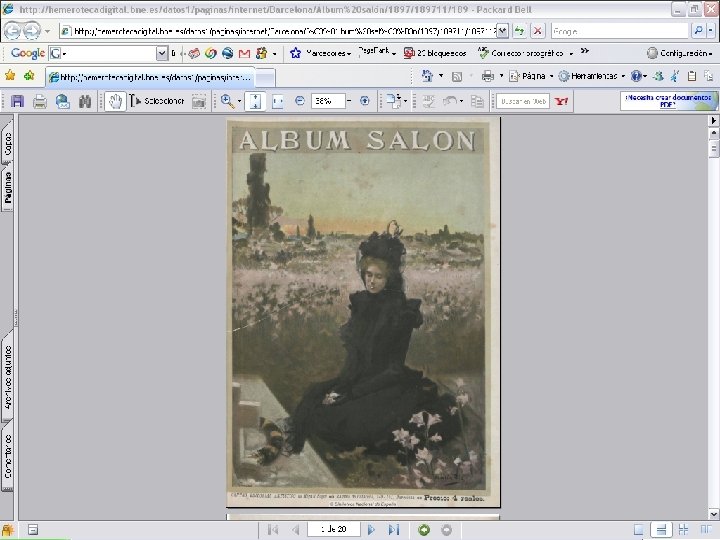Activate the Hand tool
720x540 pixels.
click(x=115, y=101)
